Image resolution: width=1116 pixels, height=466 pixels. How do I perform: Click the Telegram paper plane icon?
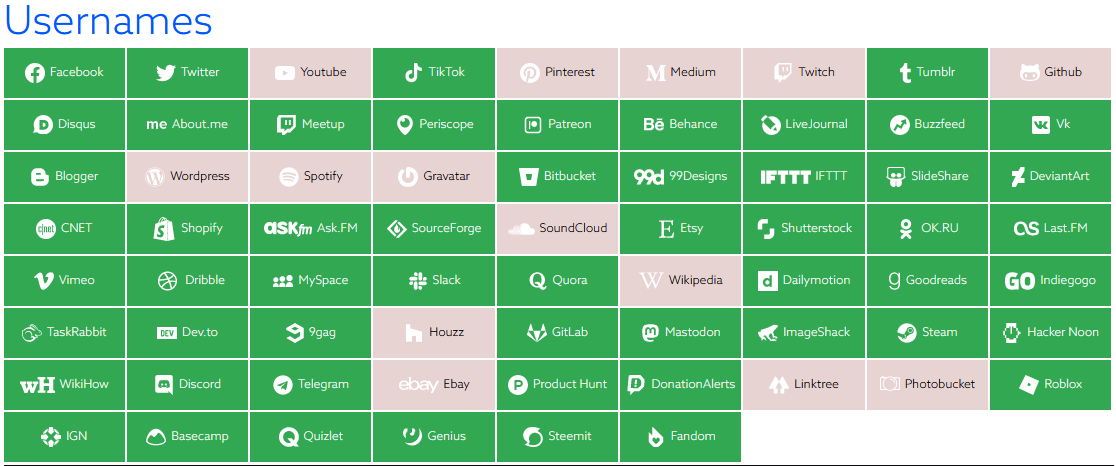click(x=282, y=385)
